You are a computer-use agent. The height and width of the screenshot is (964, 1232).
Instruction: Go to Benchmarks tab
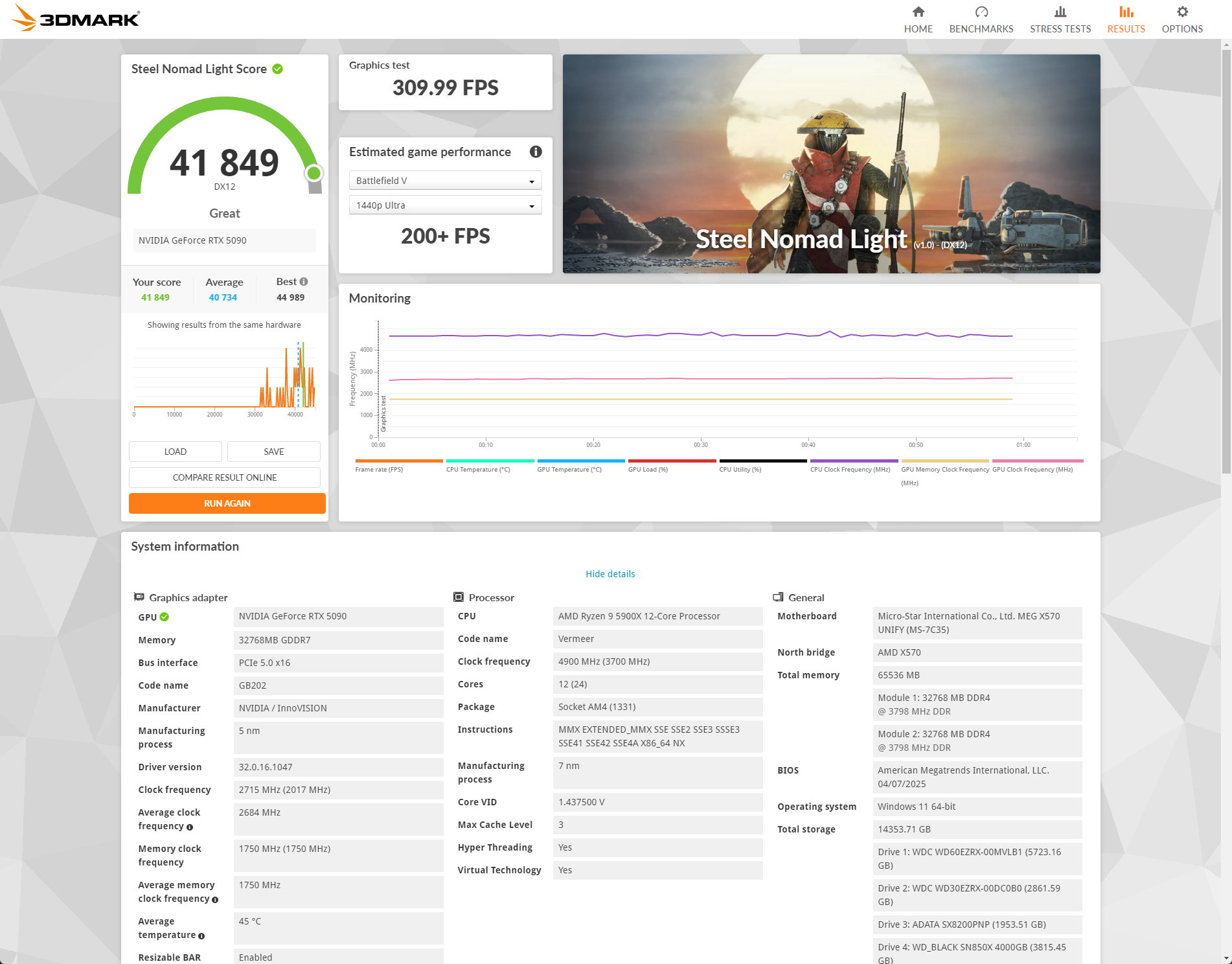981,19
